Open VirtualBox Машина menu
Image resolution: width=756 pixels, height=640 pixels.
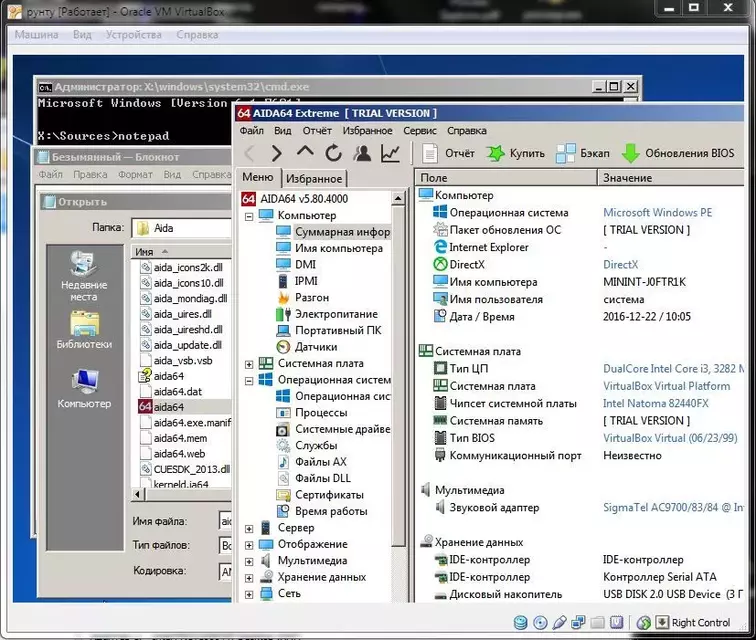[36, 35]
